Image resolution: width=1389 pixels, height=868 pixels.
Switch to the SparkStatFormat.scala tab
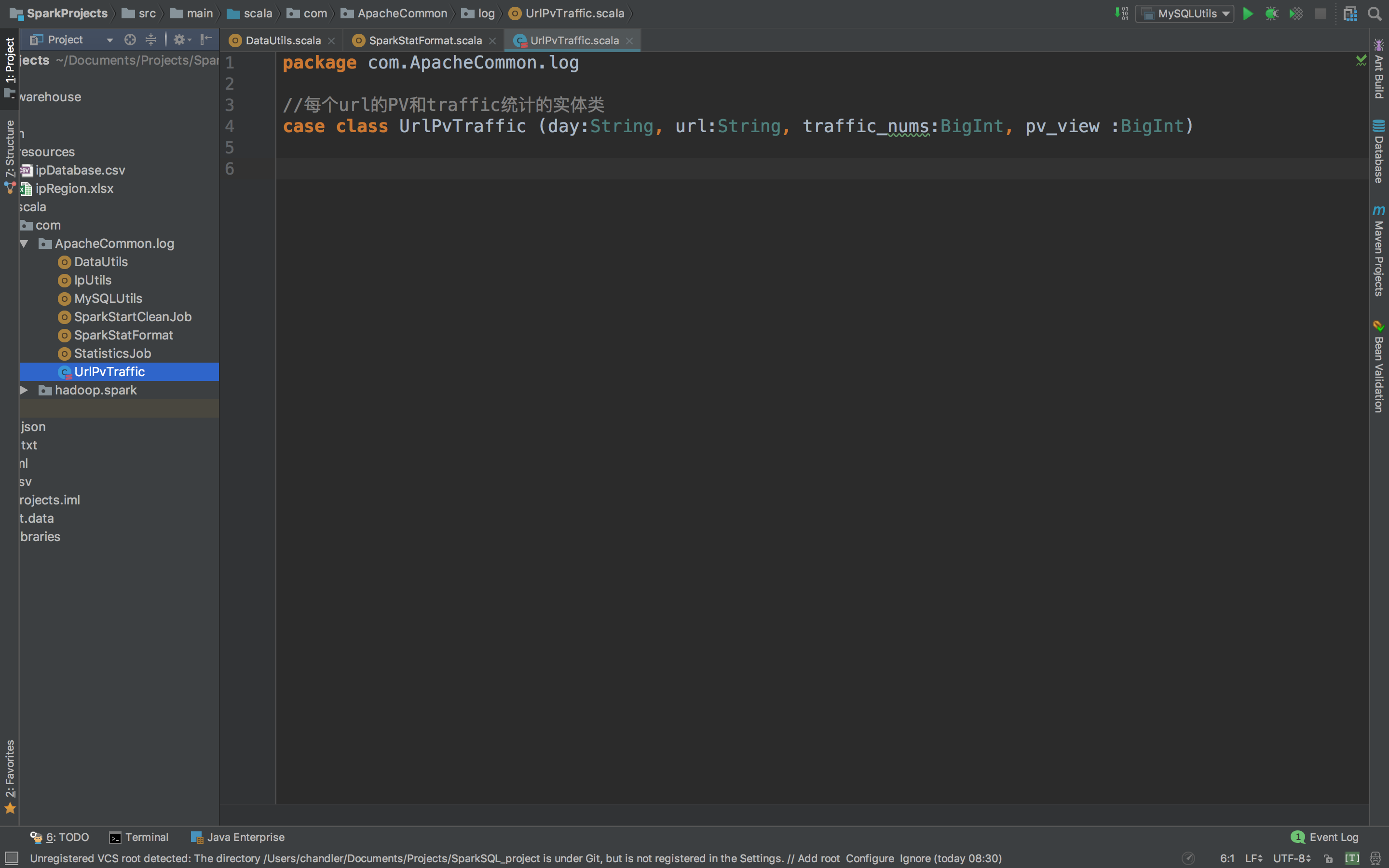click(425, 41)
